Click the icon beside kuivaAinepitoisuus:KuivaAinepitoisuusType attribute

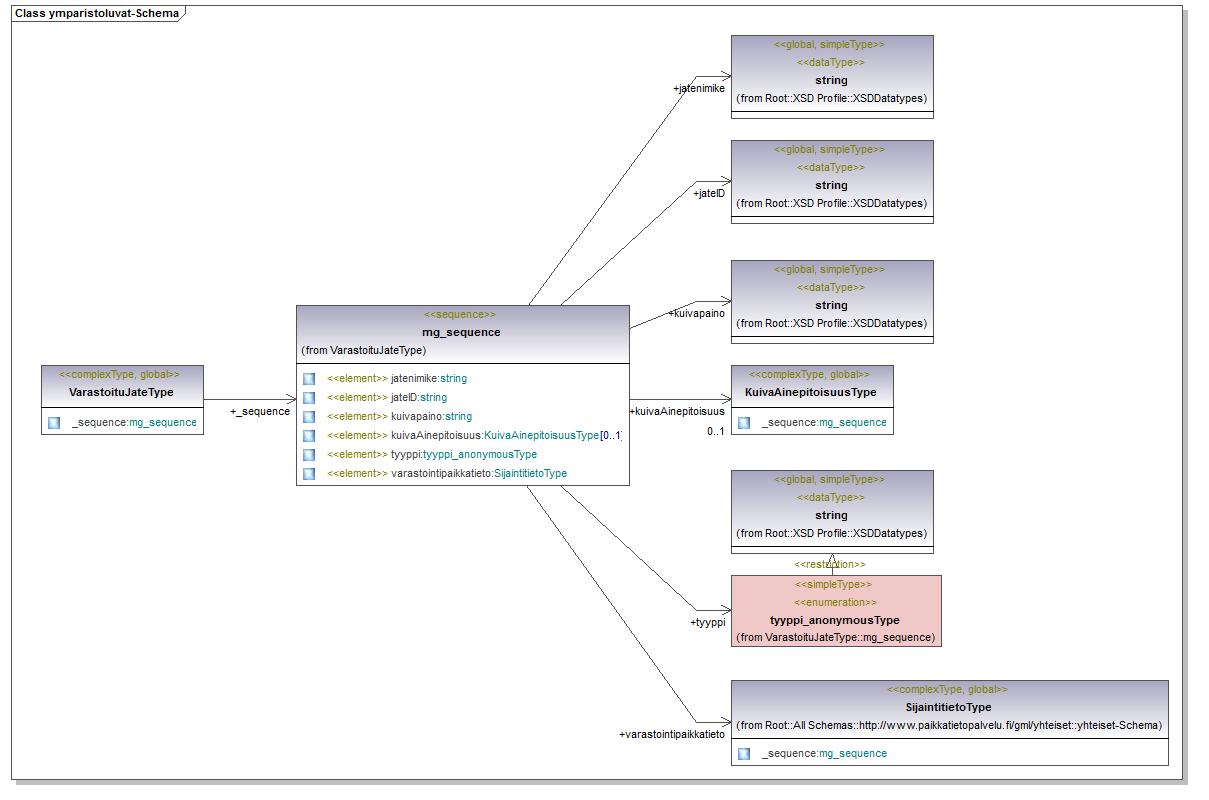(x=309, y=436)
